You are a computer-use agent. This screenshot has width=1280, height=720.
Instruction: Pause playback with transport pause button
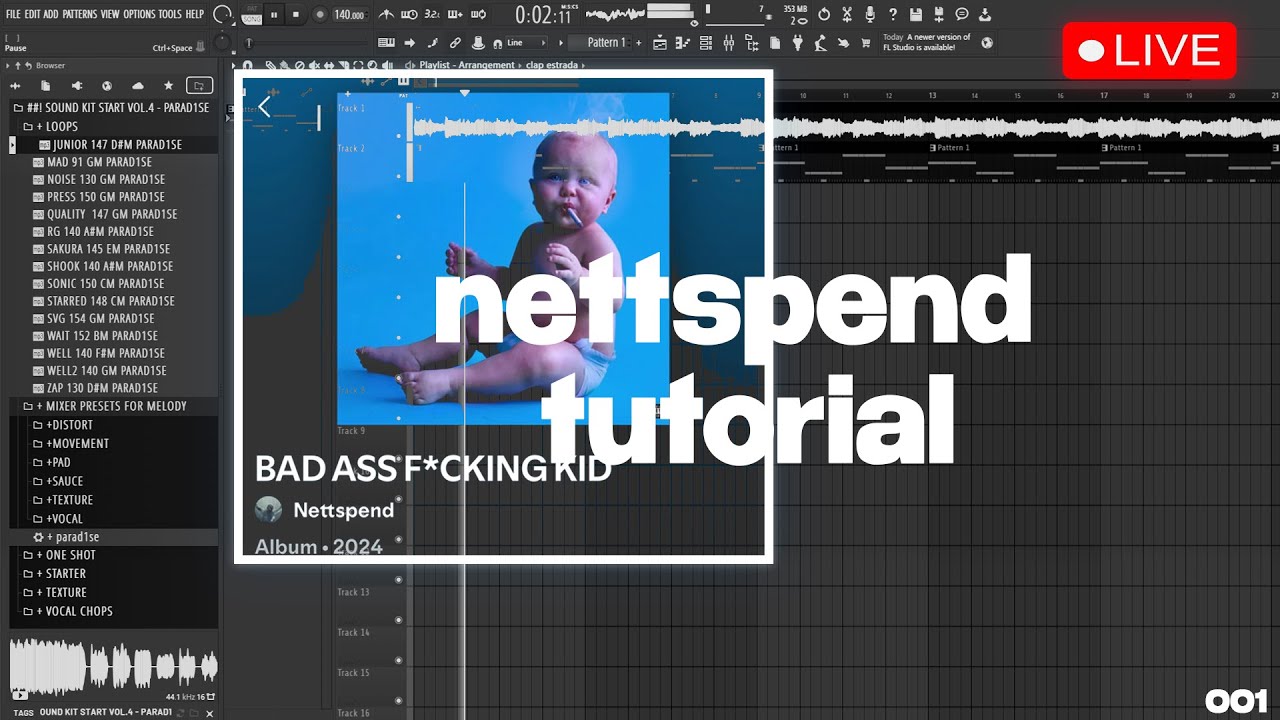274,15
